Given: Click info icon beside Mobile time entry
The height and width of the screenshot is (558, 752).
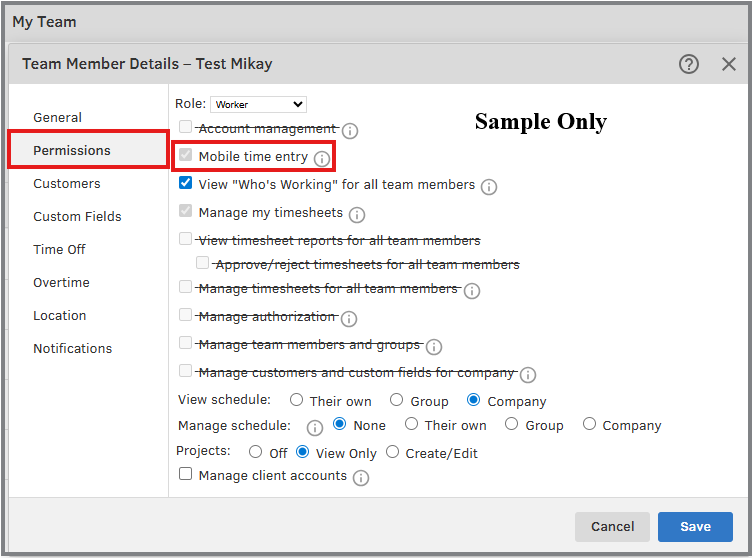Looking at the screenshot, I should (321, 159).
